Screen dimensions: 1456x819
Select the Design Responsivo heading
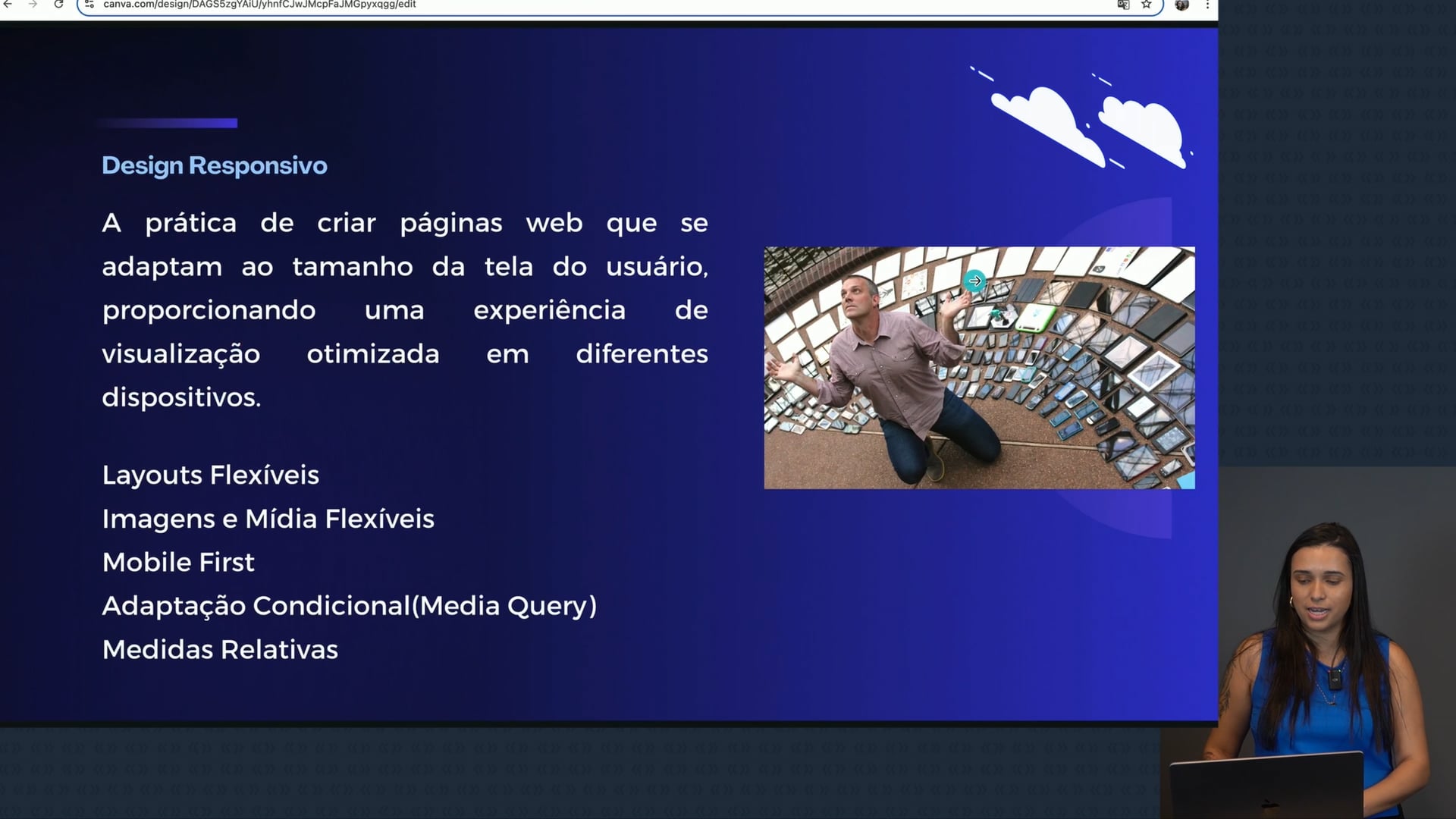click(x=215, y=165)
